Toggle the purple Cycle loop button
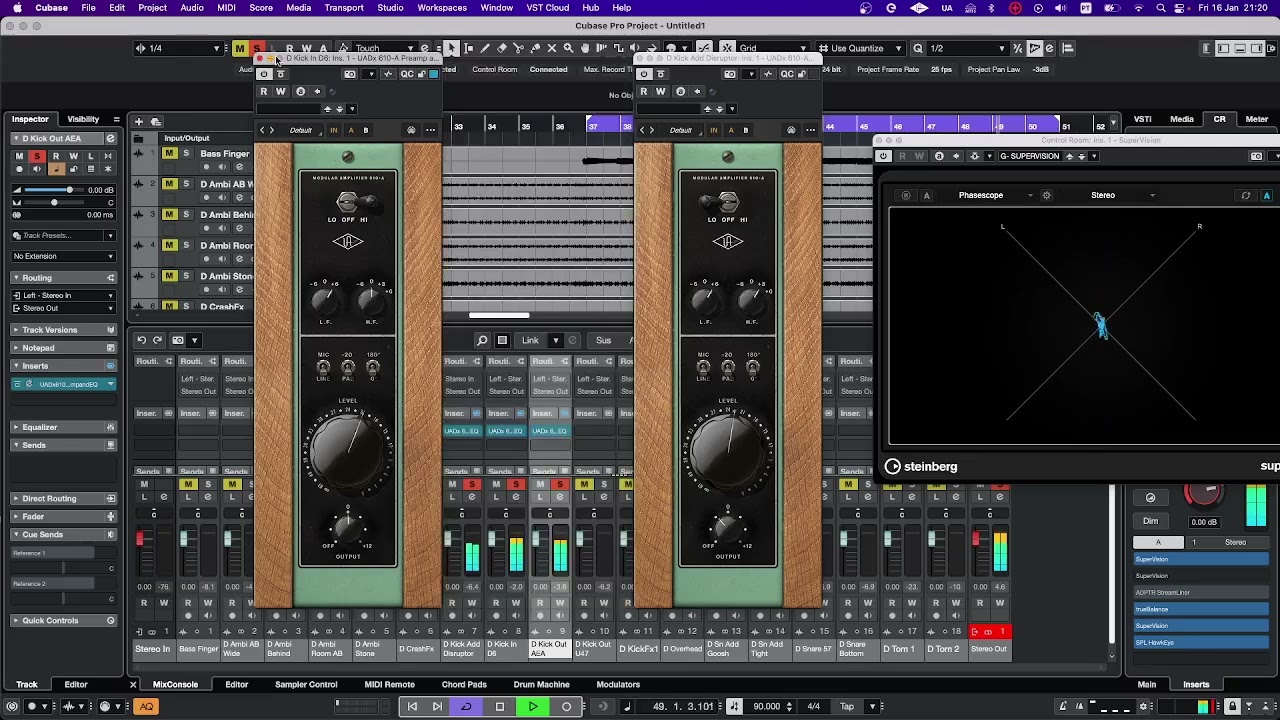The height and width of the screenshot is (720, 1280). (466, 706)
